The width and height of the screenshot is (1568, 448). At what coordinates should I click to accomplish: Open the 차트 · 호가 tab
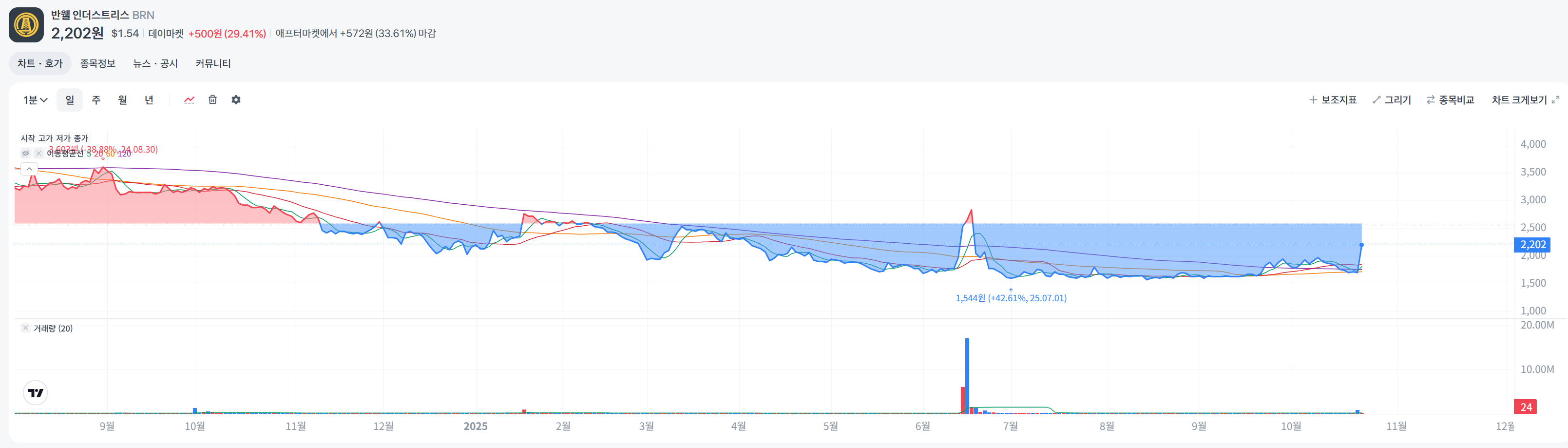(x=40, y=63)
